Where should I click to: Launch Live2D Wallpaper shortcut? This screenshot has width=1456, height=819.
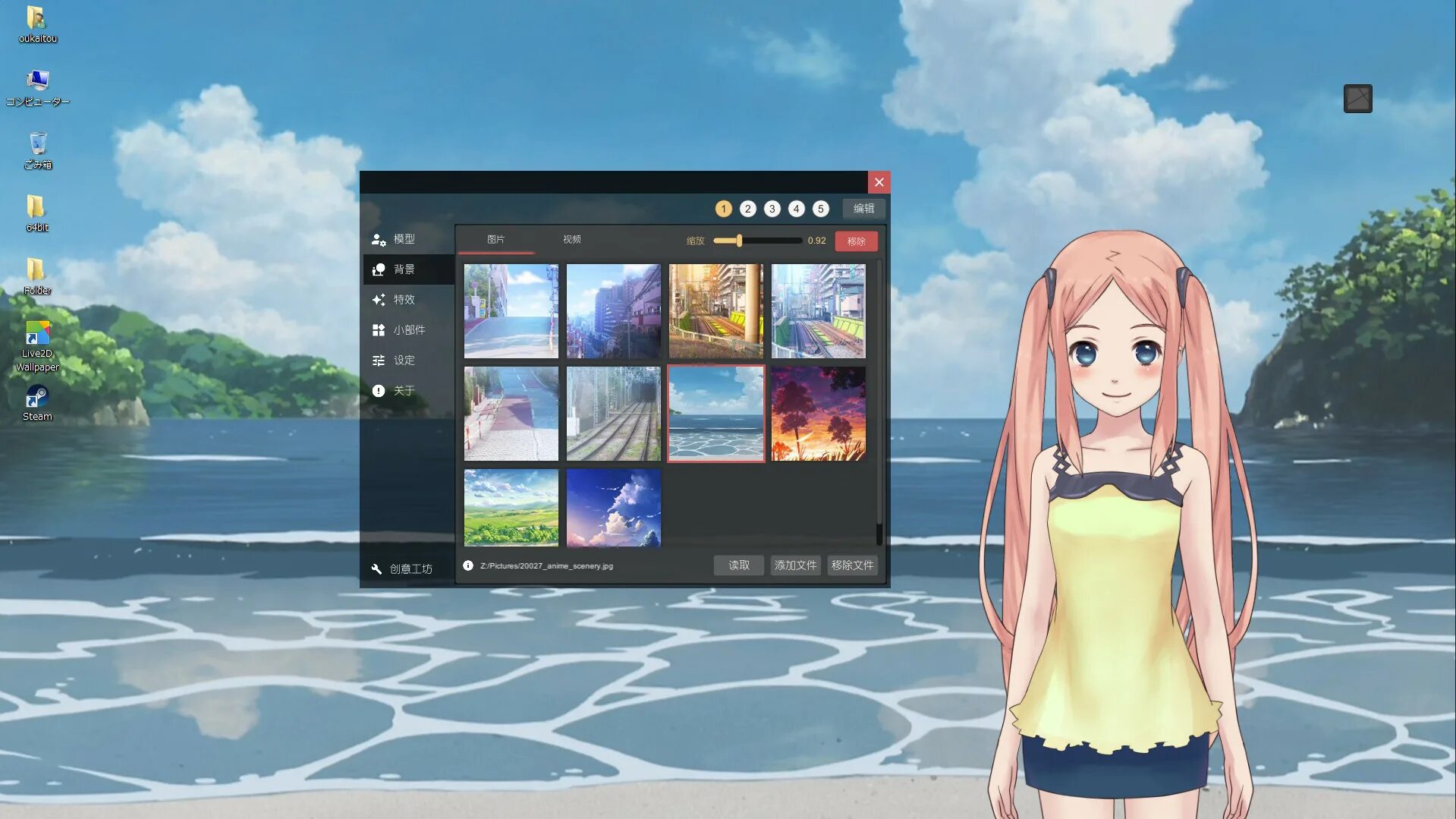(37, 346)
